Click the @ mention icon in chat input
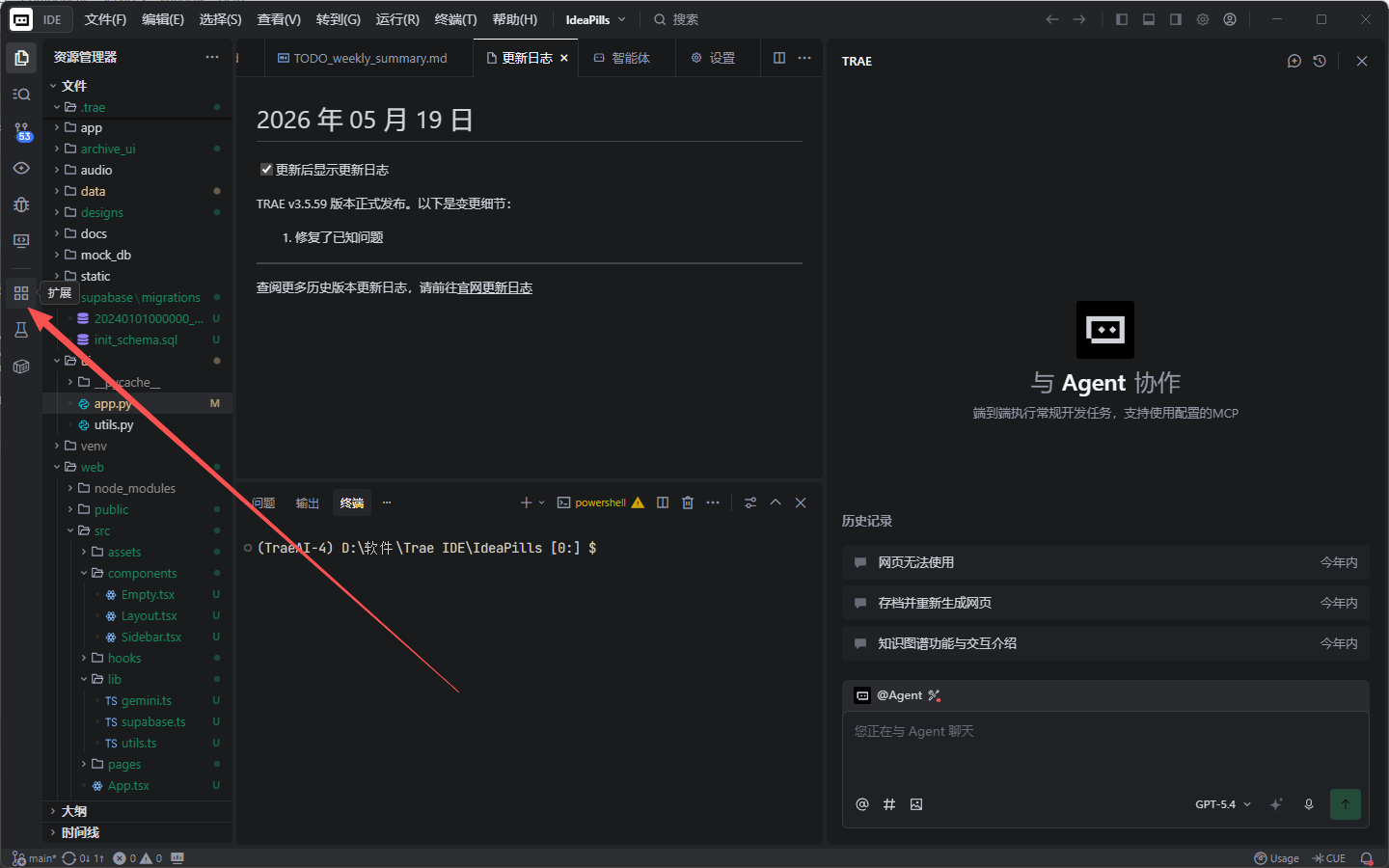 coord(862,804)
